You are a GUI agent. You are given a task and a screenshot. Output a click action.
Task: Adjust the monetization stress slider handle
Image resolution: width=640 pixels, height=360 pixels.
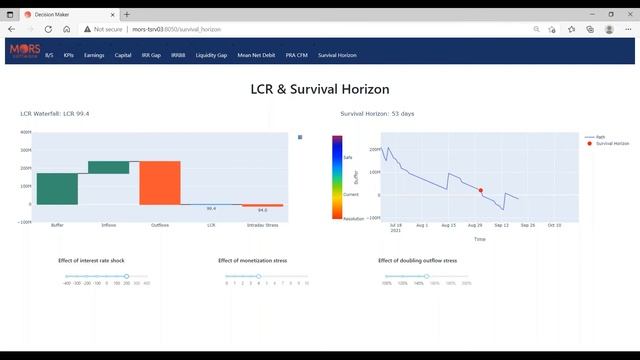coord(258,276)
